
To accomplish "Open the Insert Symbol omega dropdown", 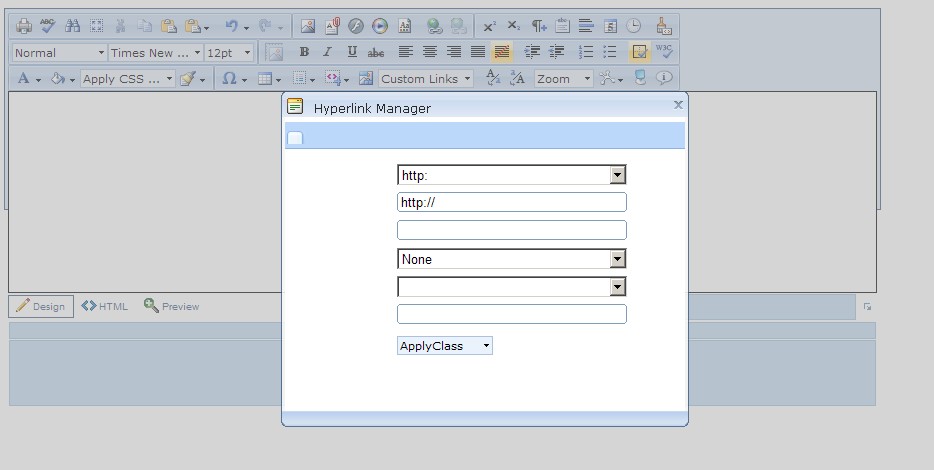I will pyautogui.click(x=234, y=78).
